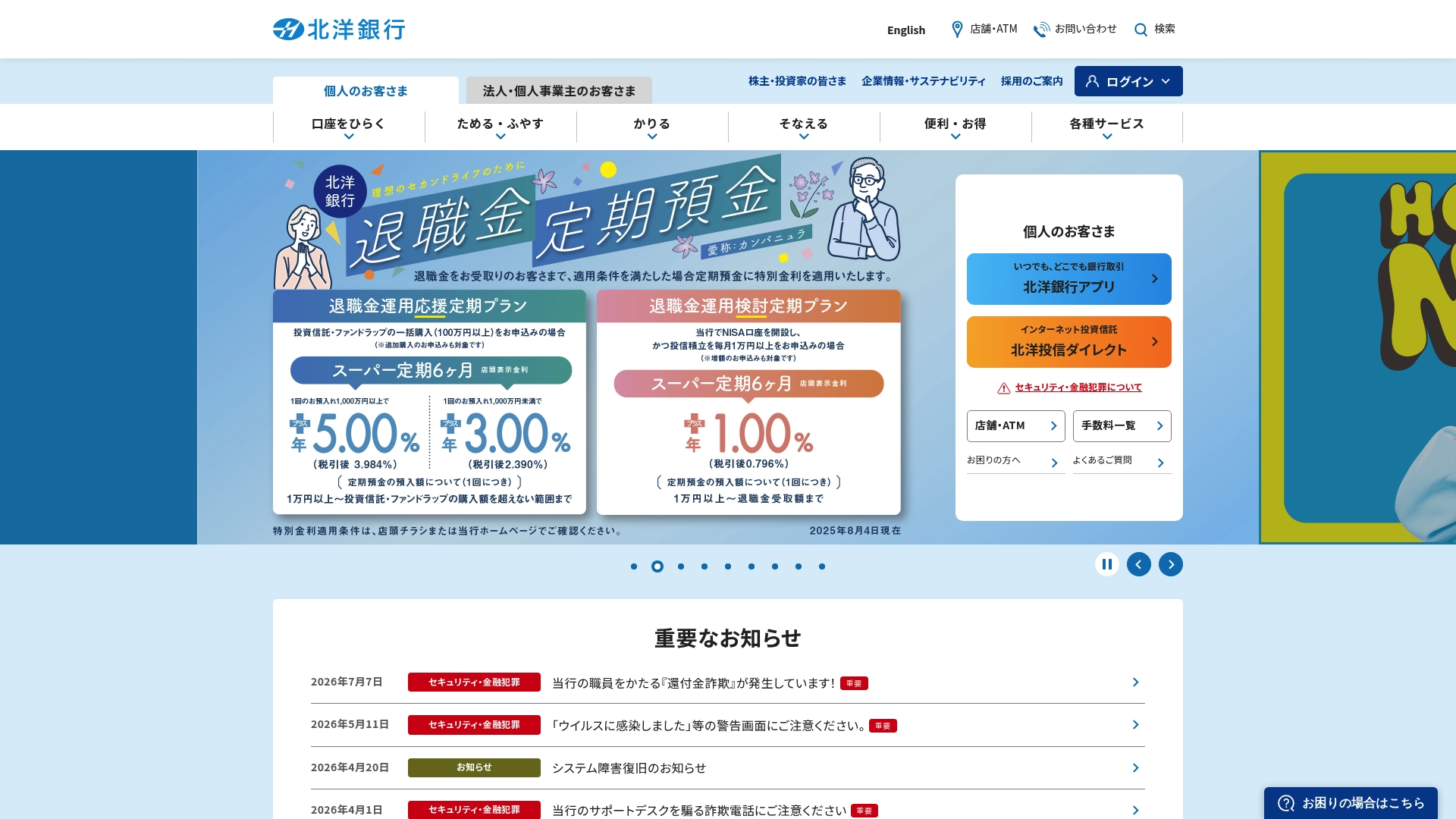Switch site language to English
Image resolution: width=1456 pixels, height=819 pixels.
coord(906,30)
